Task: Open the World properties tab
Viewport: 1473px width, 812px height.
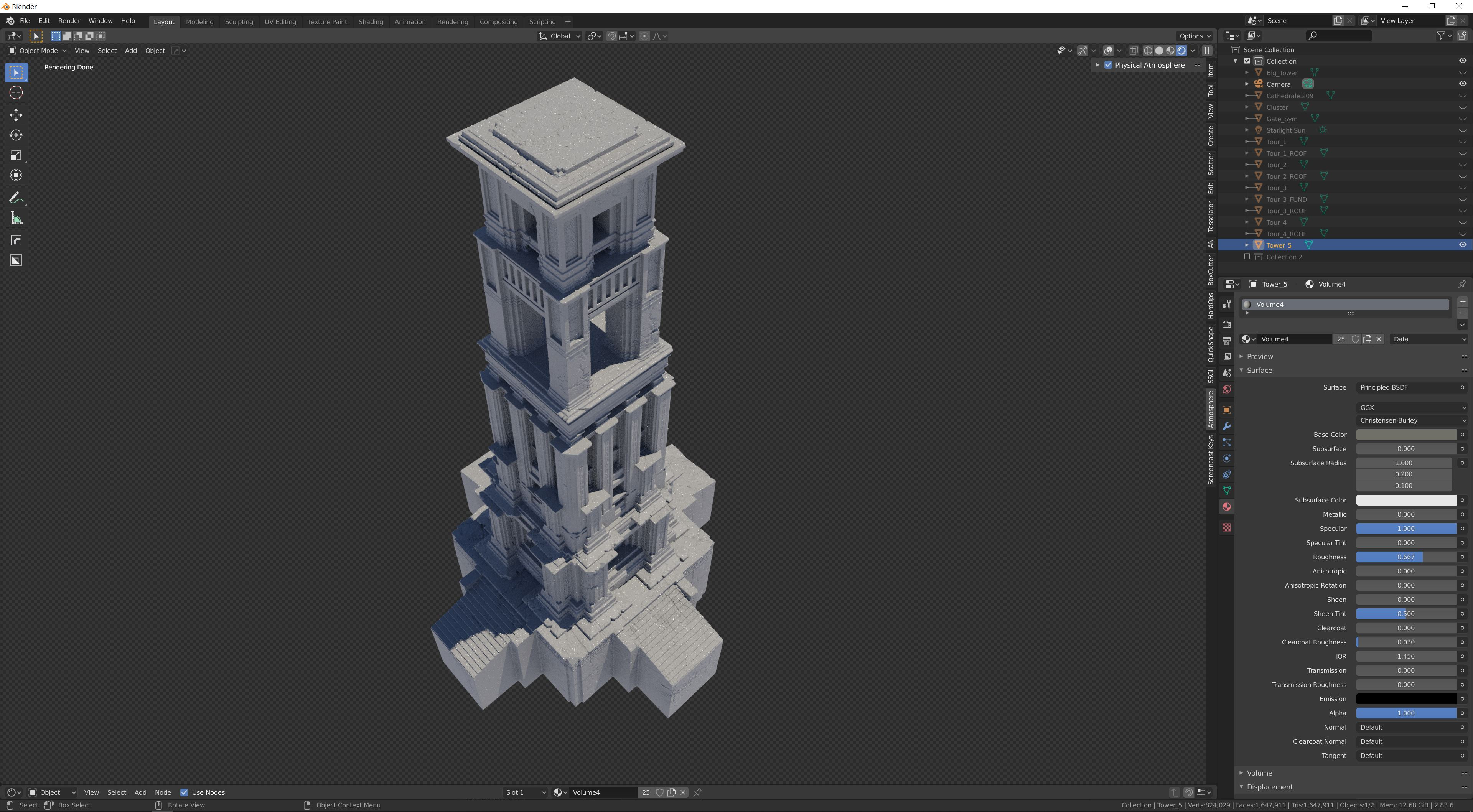Action: [1226, 389]
